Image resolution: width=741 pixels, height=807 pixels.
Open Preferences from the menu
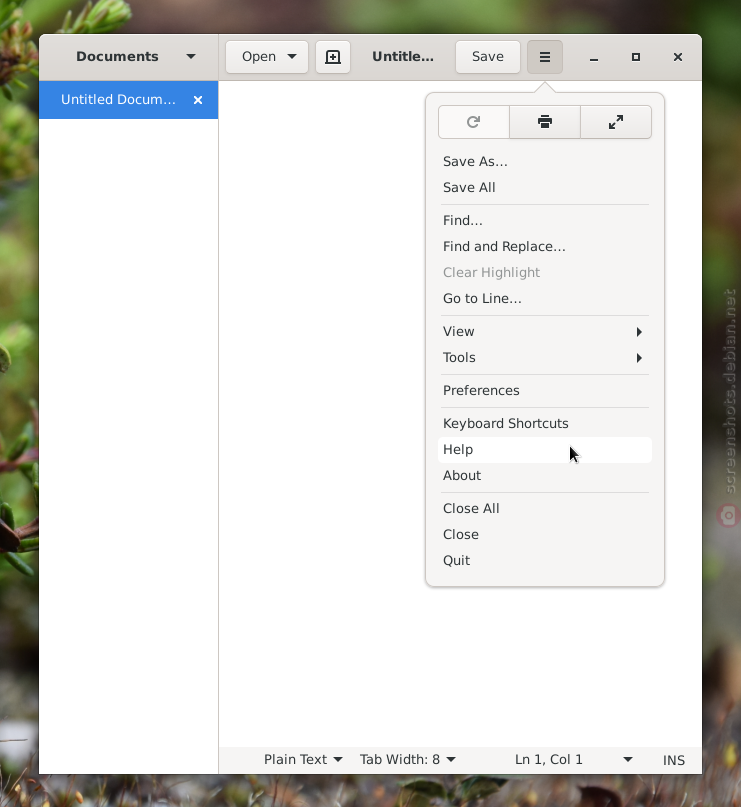point(544,391)
